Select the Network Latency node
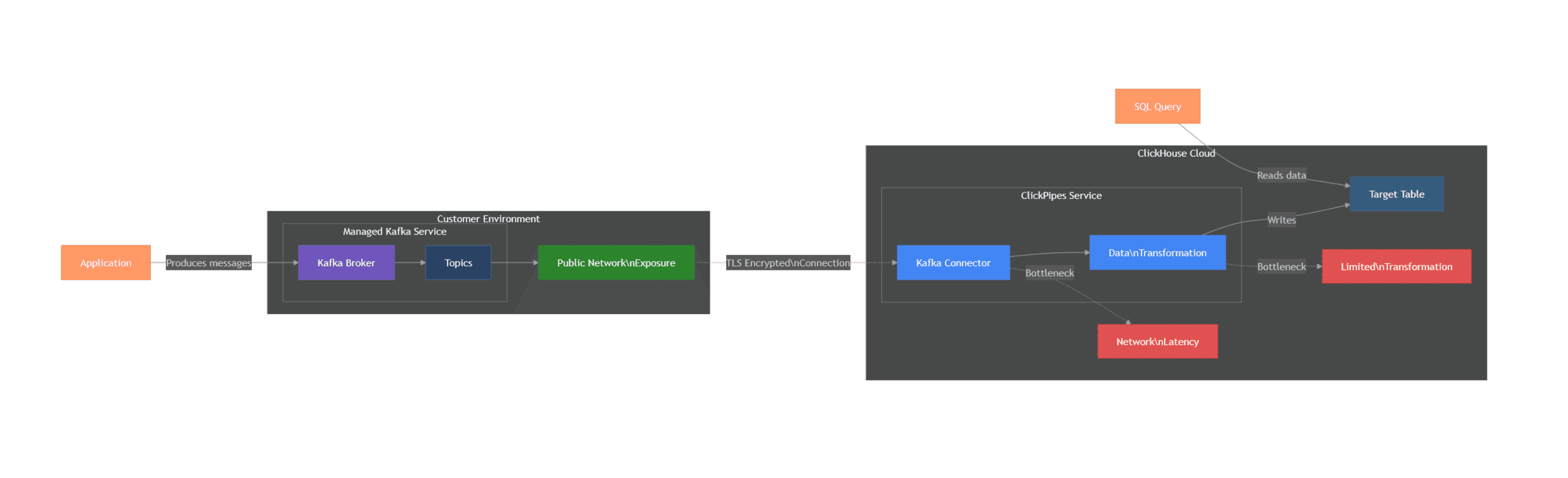 point(1157,342)
